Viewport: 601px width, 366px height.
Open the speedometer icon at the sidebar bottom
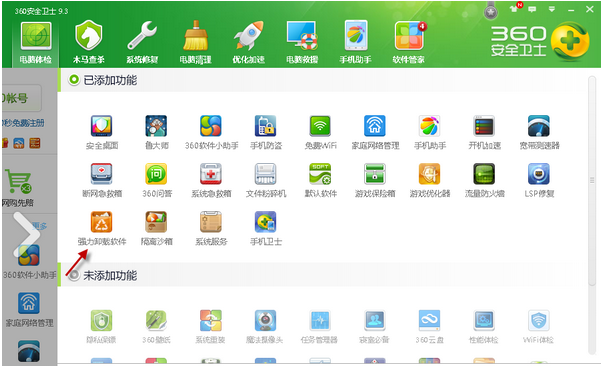click(29, 351)
